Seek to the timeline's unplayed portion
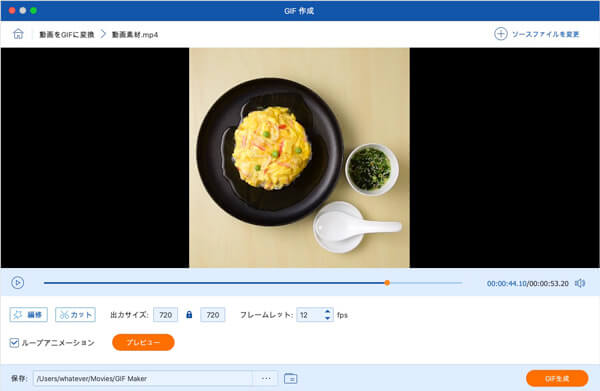 [x=426, y=283]
